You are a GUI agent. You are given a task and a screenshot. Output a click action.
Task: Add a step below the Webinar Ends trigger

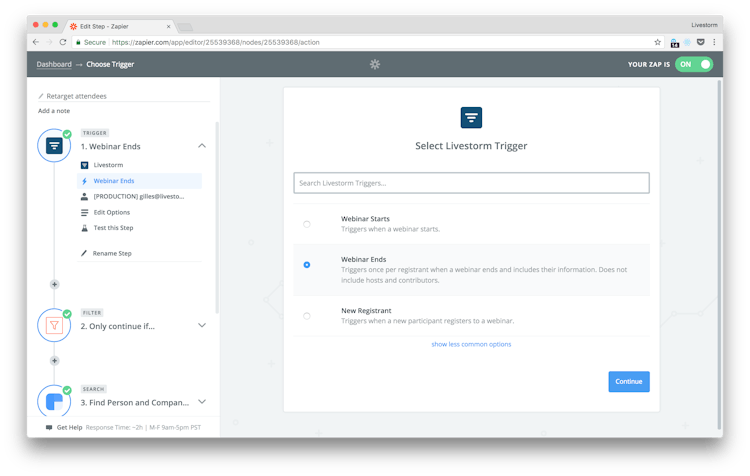[55, 284]
